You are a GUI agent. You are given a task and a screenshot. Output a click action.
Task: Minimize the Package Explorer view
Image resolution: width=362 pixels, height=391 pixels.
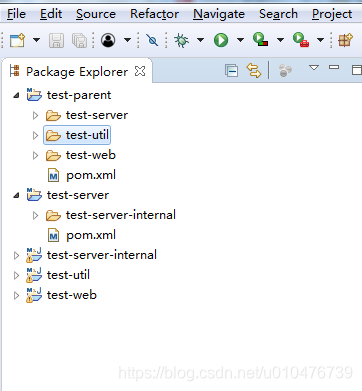(x=334, y=67)
